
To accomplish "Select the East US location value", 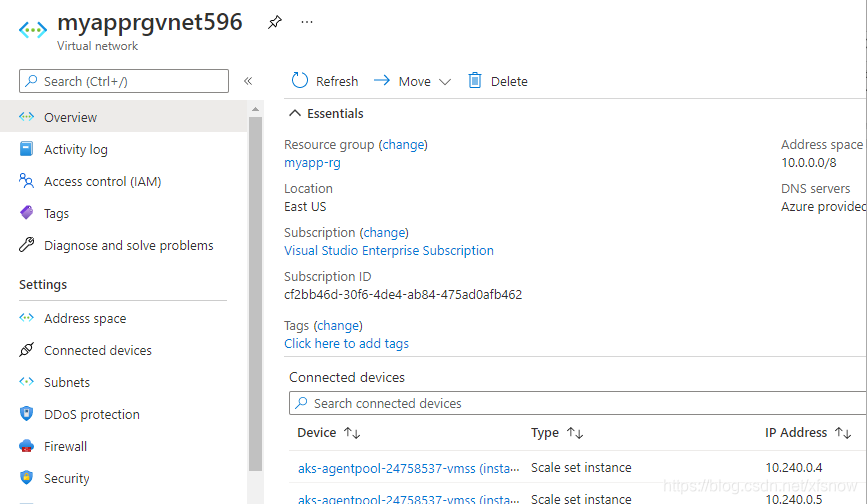I will 305,207.
